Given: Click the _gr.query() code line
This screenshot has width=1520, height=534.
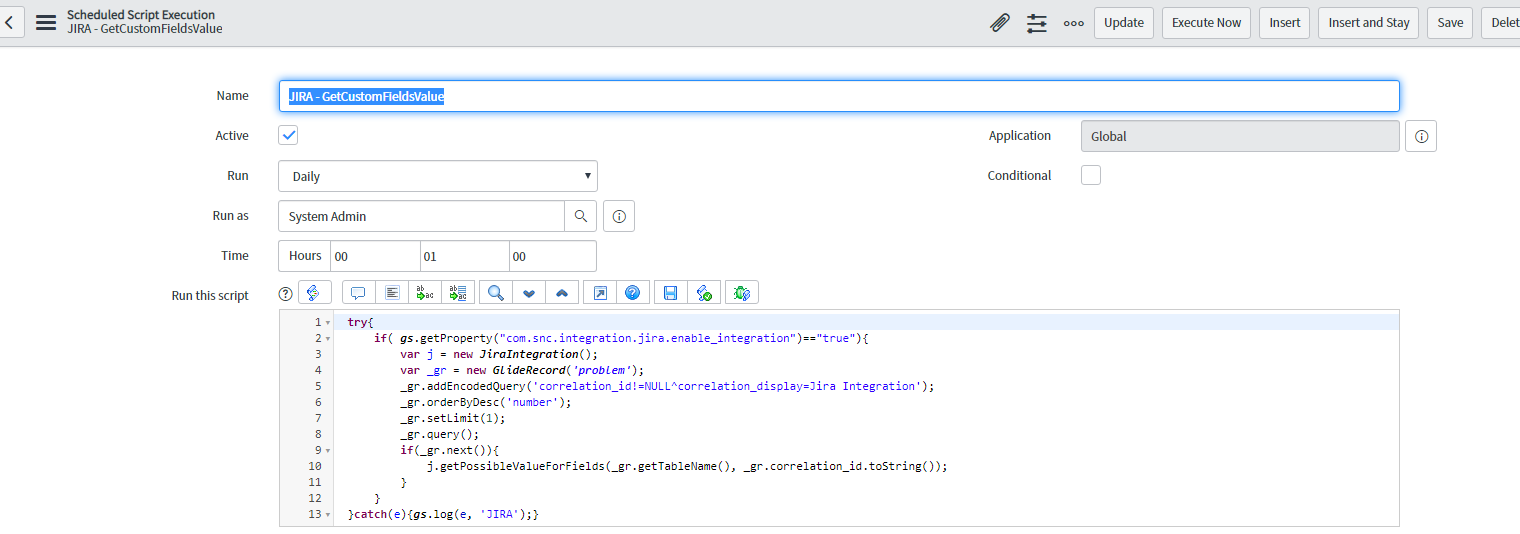Looking at the screenshot, I should coord(440,434).
